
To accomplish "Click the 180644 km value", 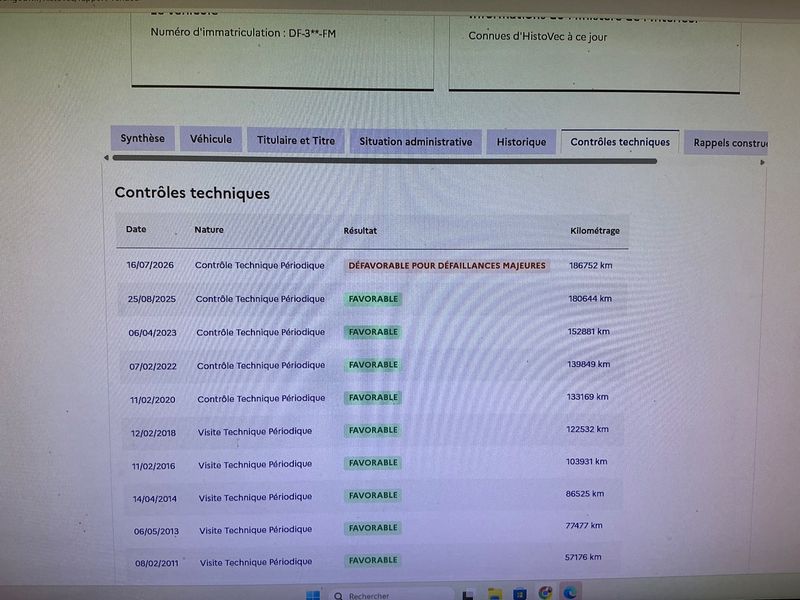I will click(x=590, y=298).
